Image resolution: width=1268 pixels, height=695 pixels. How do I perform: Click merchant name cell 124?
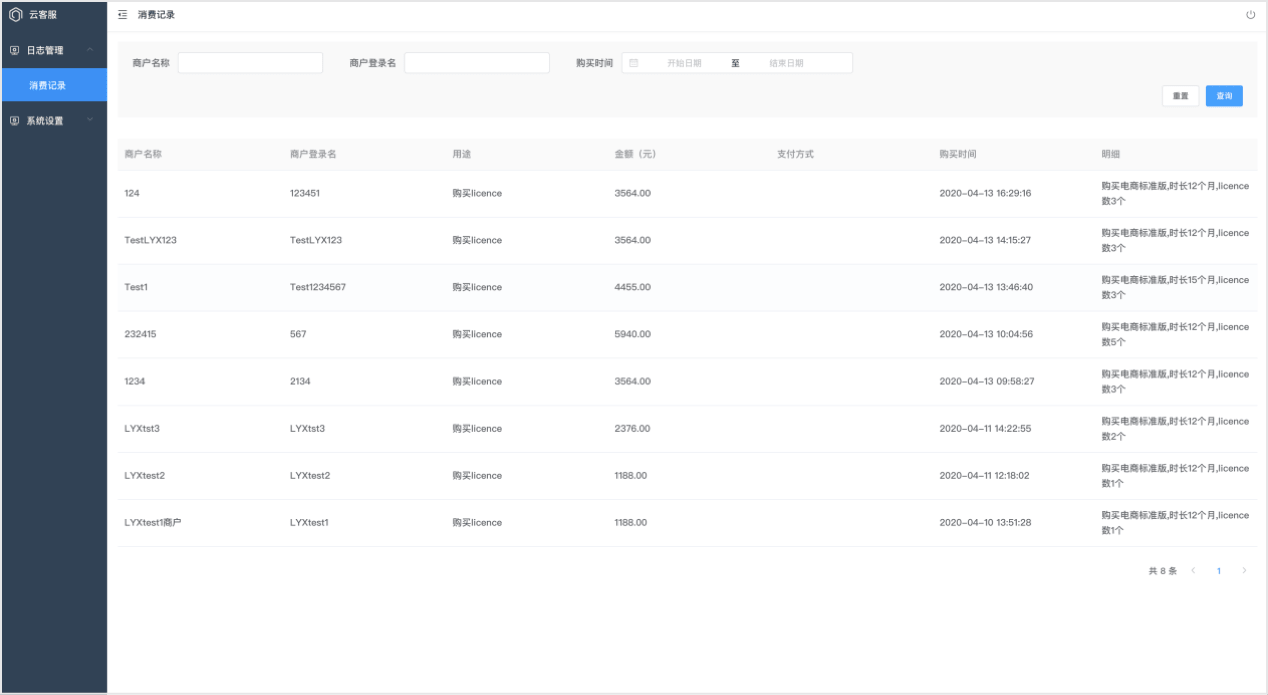click(133, 193)
